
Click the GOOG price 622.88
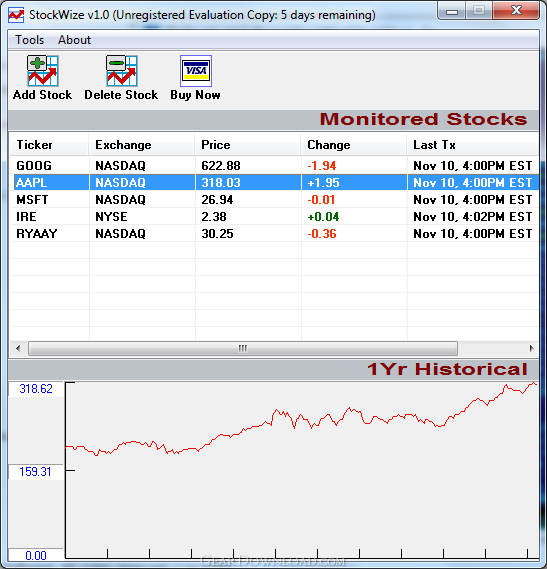[221, 166]
